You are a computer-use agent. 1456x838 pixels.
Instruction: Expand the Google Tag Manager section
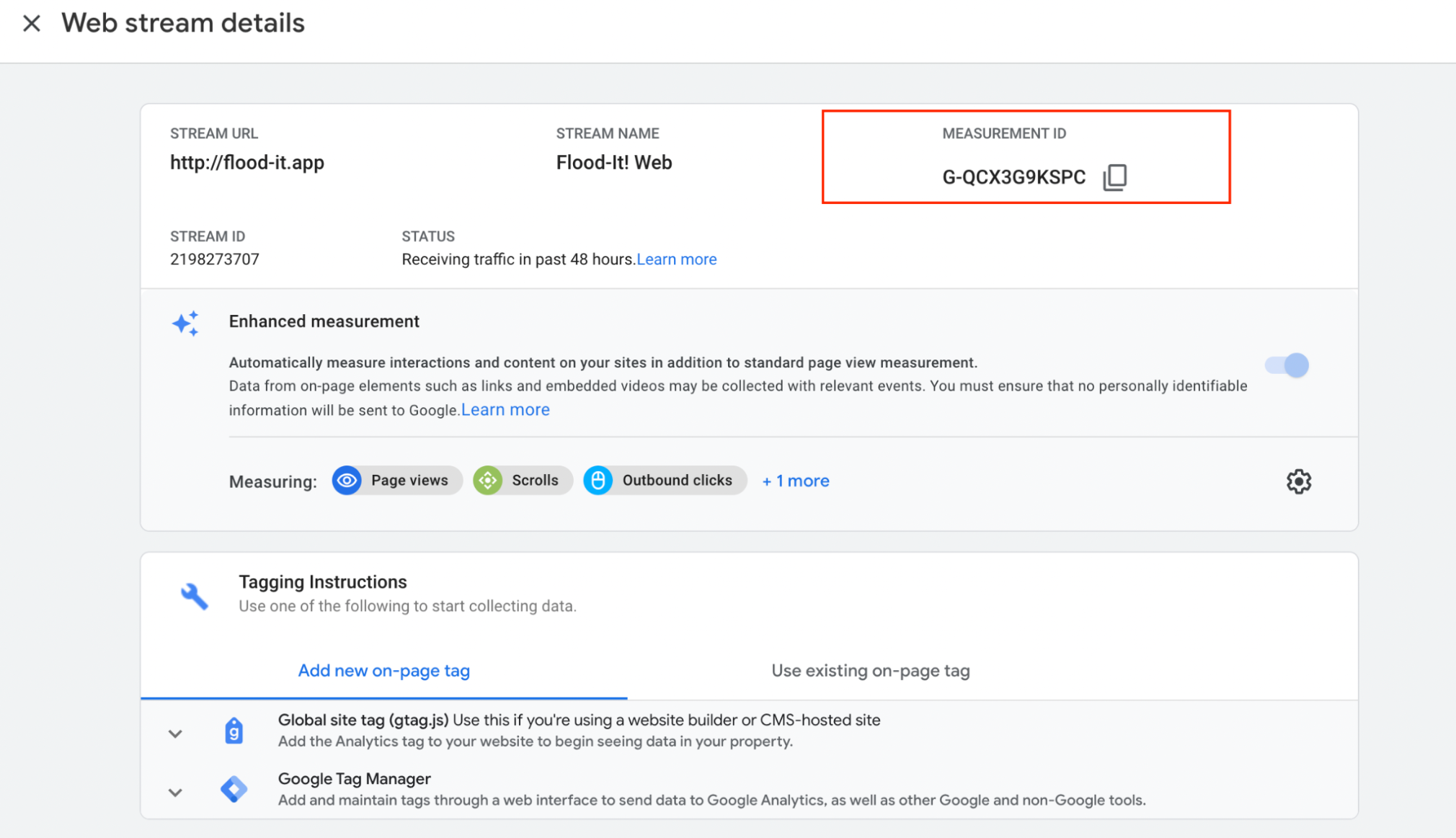coord(175,793)
